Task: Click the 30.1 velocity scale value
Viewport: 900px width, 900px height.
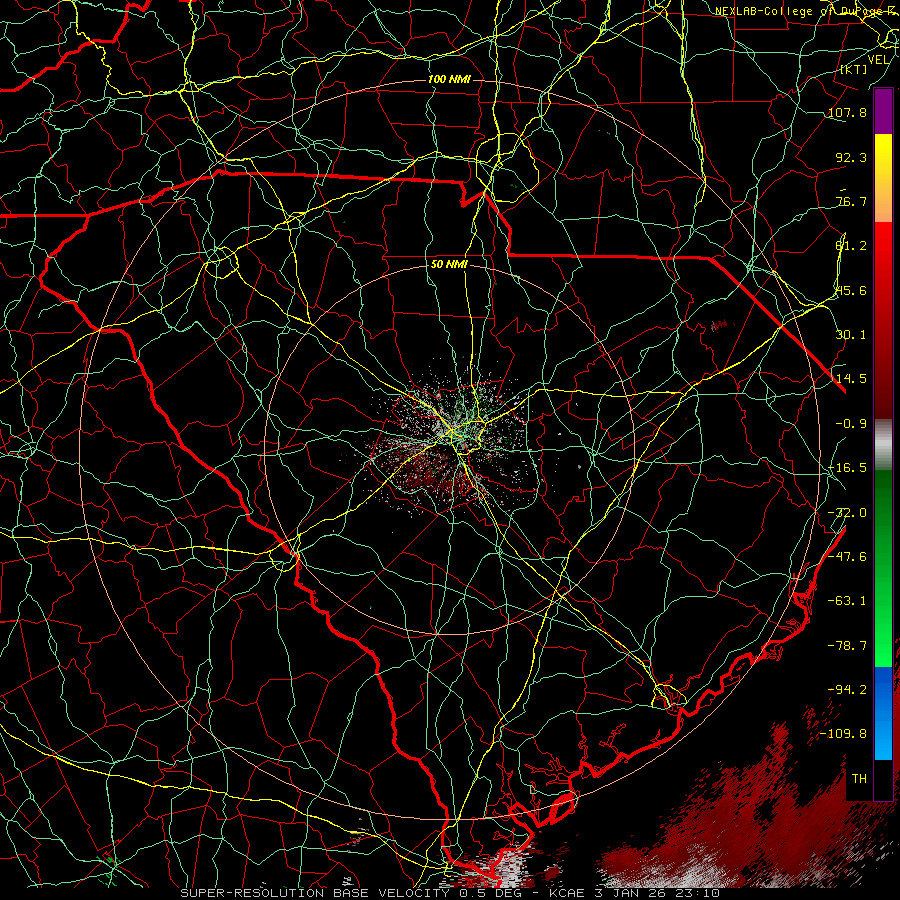Action: point(851,335)
